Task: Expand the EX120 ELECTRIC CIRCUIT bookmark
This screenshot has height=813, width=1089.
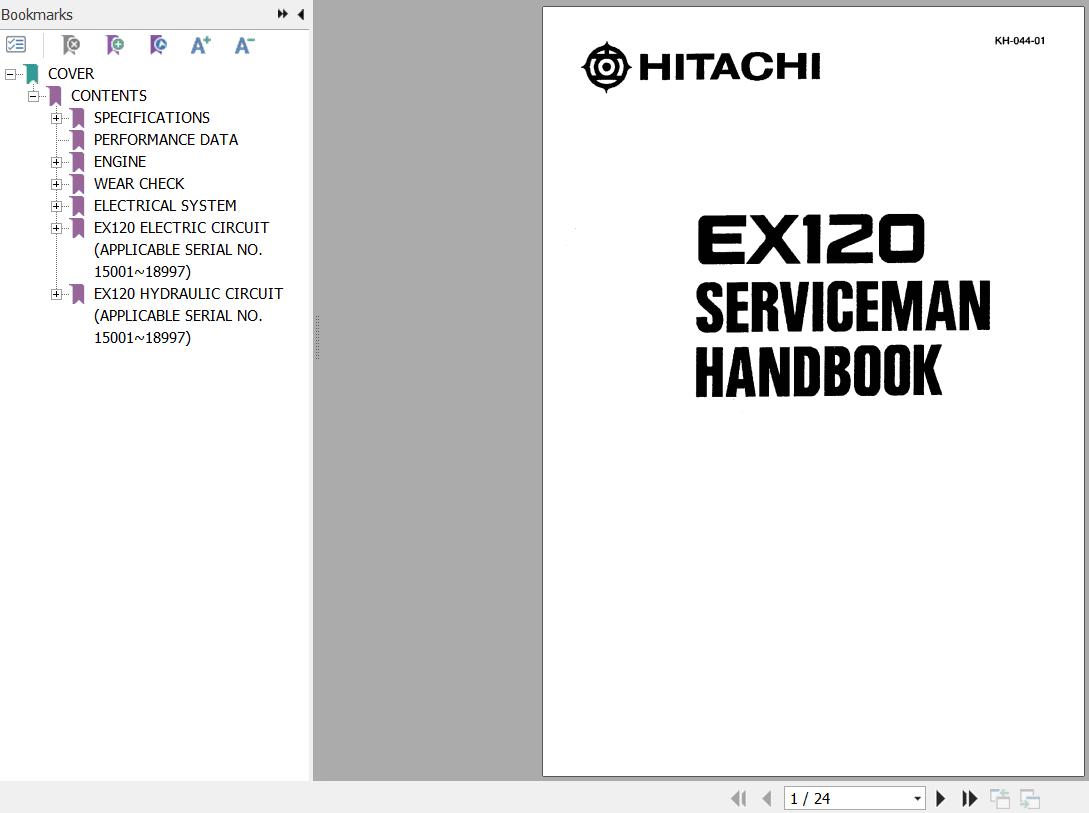Action: (x=56, y=228)
